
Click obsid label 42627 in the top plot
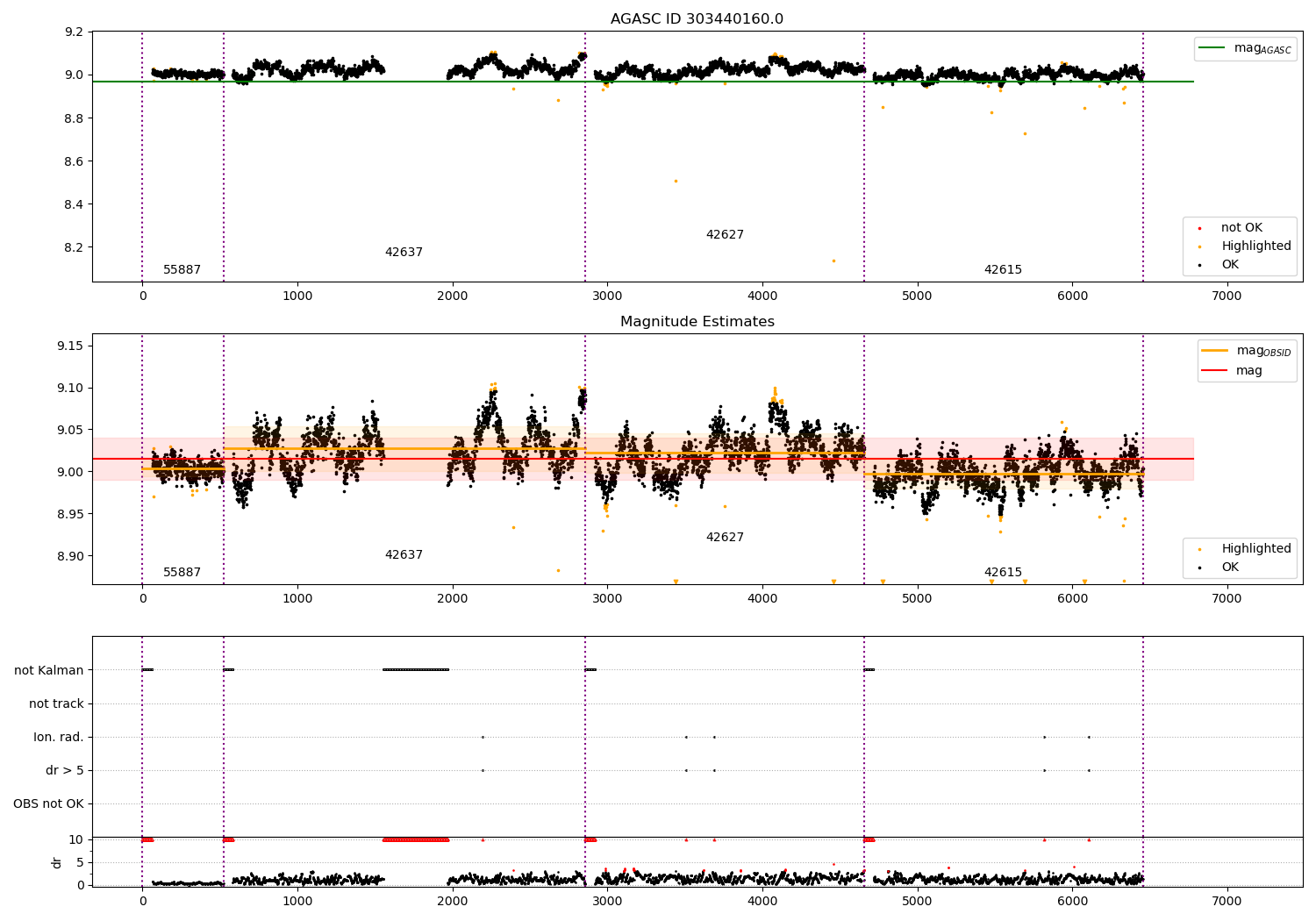[725, 235]
